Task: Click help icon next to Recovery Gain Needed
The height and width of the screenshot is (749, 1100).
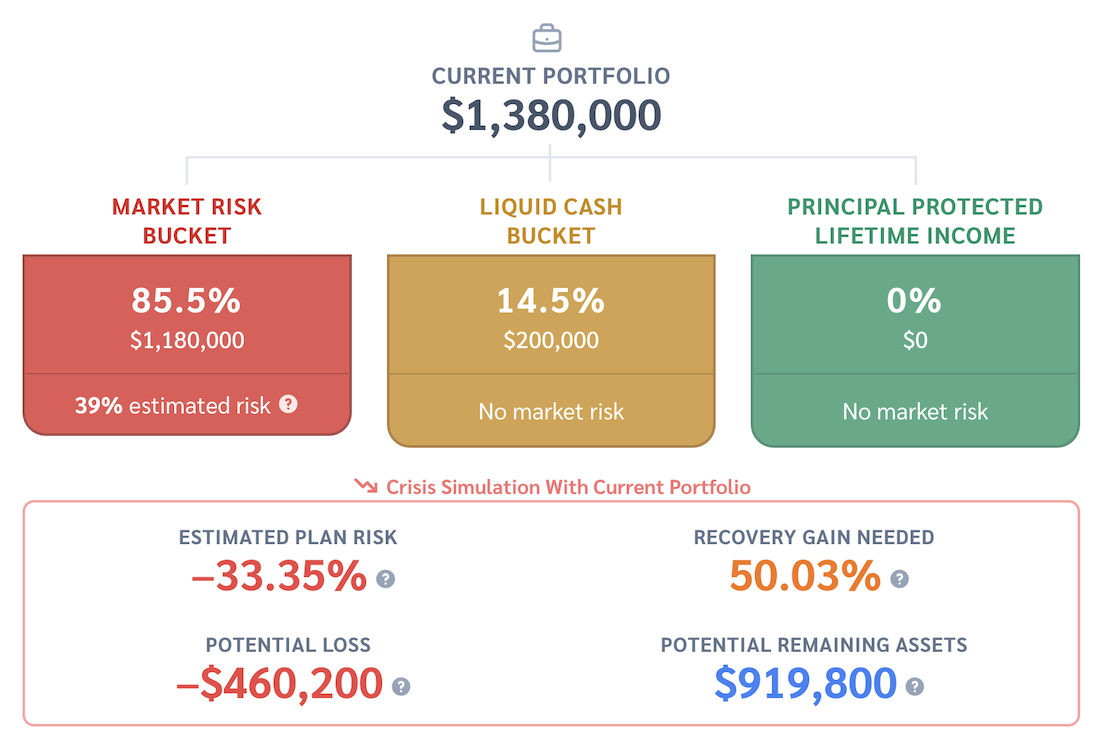Action: coord(899,578)
